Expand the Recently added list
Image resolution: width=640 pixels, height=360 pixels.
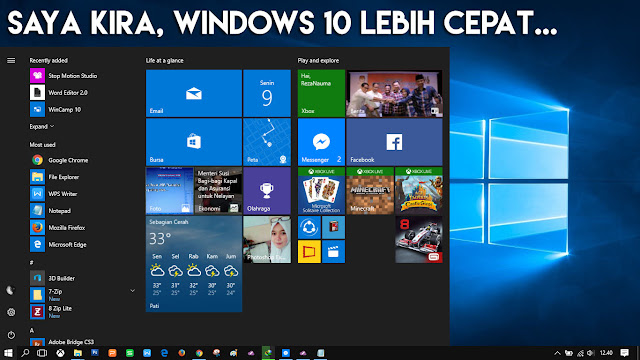42,127
